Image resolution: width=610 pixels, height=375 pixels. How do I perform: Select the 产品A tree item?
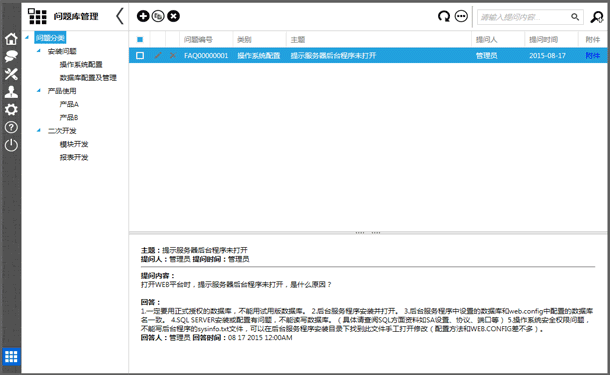[69, 104]
